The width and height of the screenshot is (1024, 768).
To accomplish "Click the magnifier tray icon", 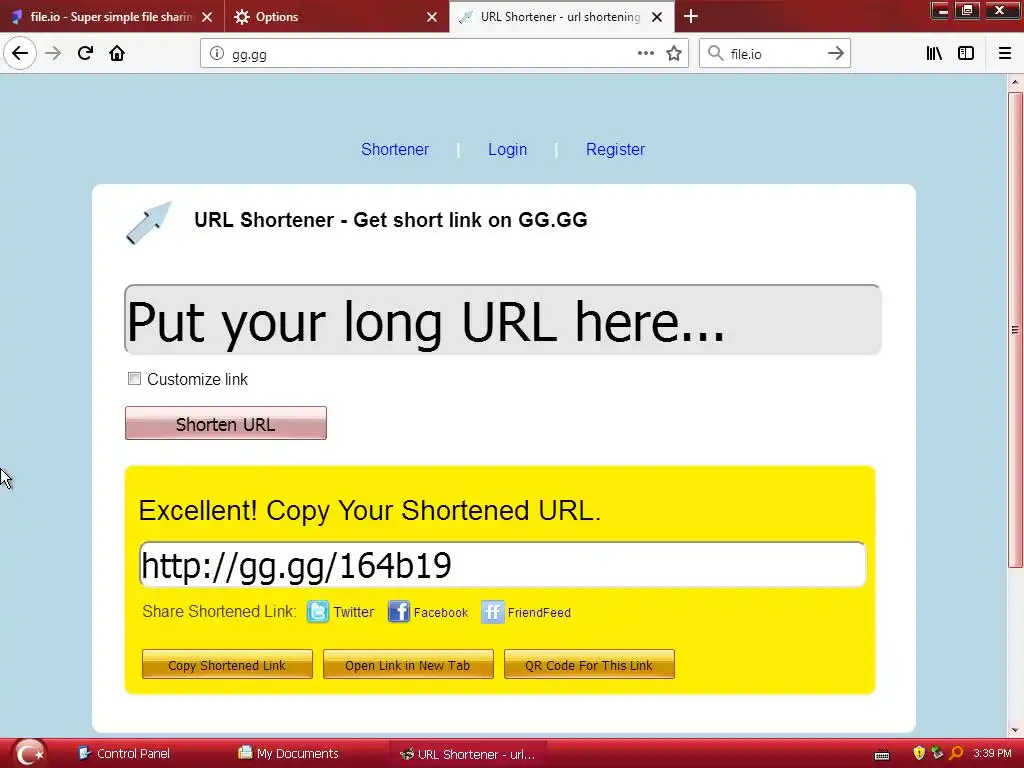I will [956, 753].
